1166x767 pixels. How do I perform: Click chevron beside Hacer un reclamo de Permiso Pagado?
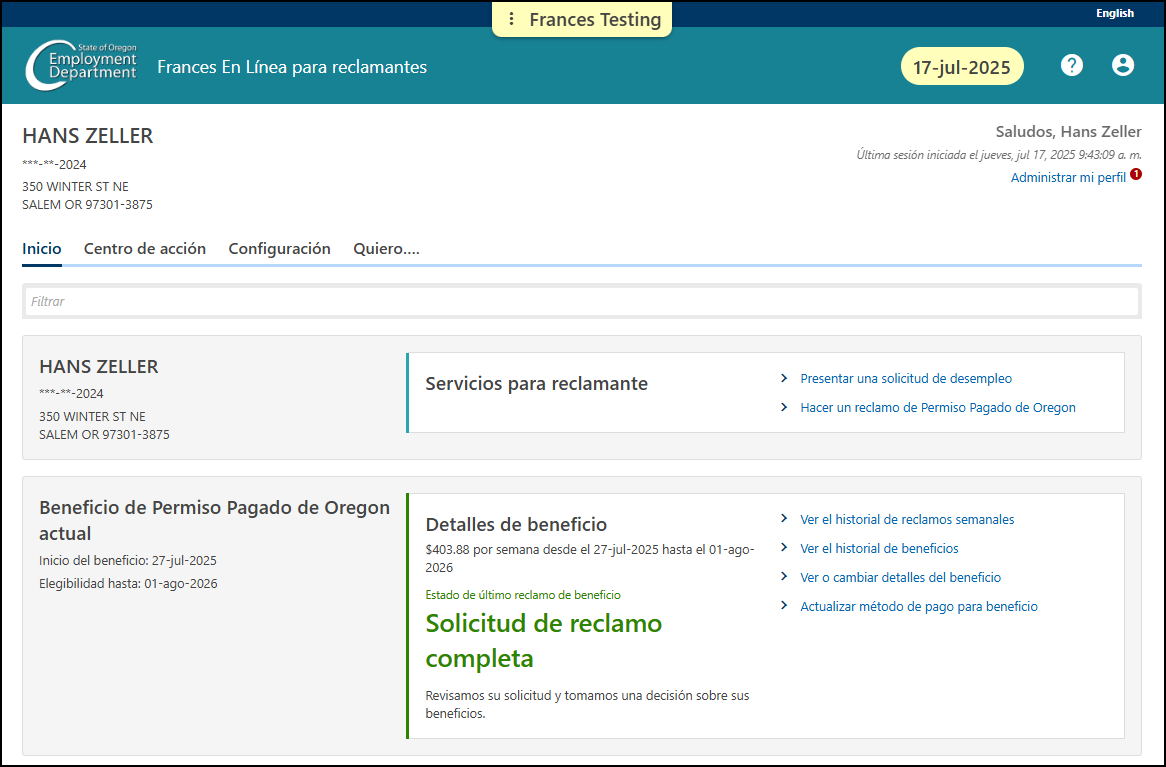784,407
